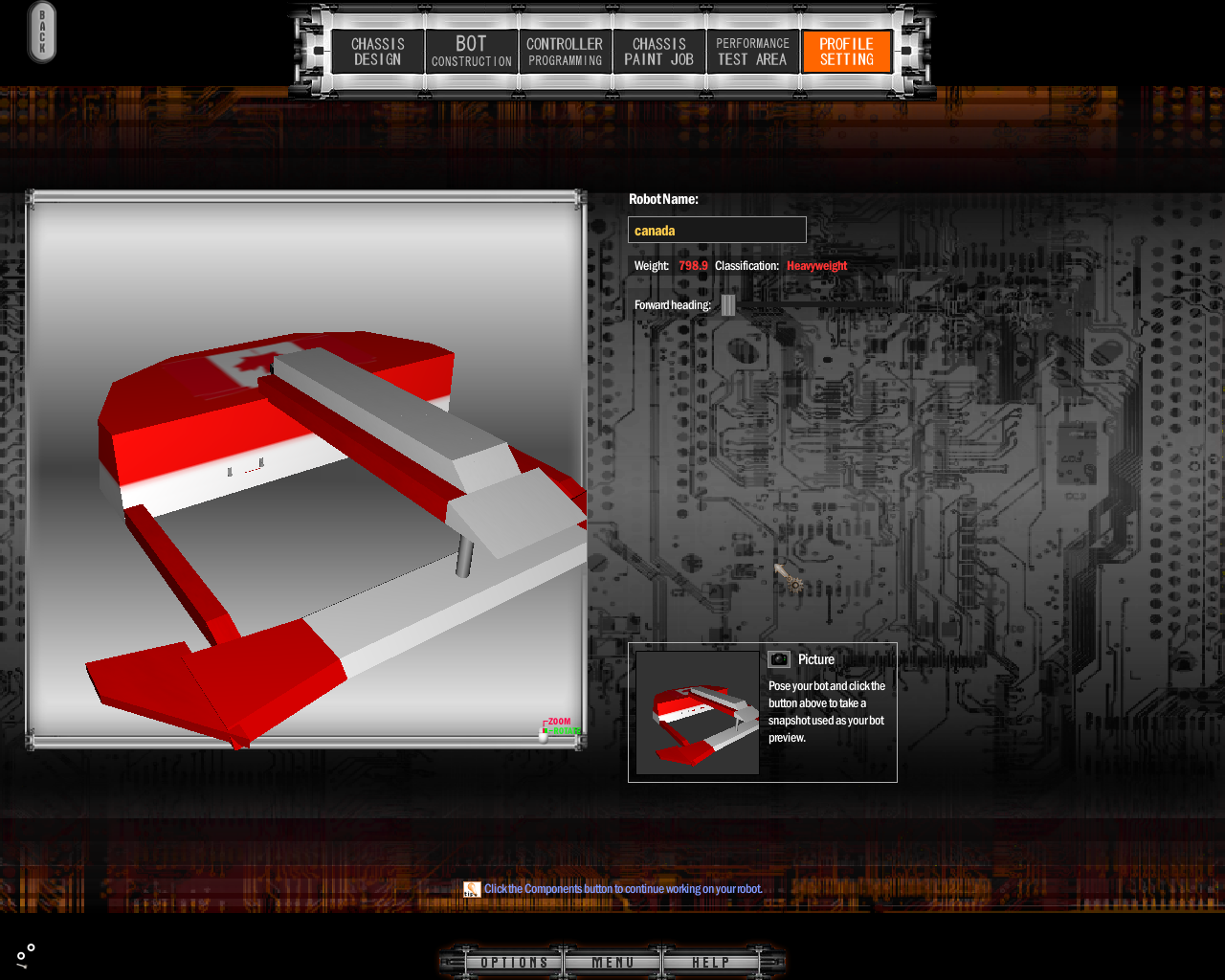This screenshot has width=1225, height=980.
Task: Click the symbol in the bottom-left corner
Action: point(26,954)
